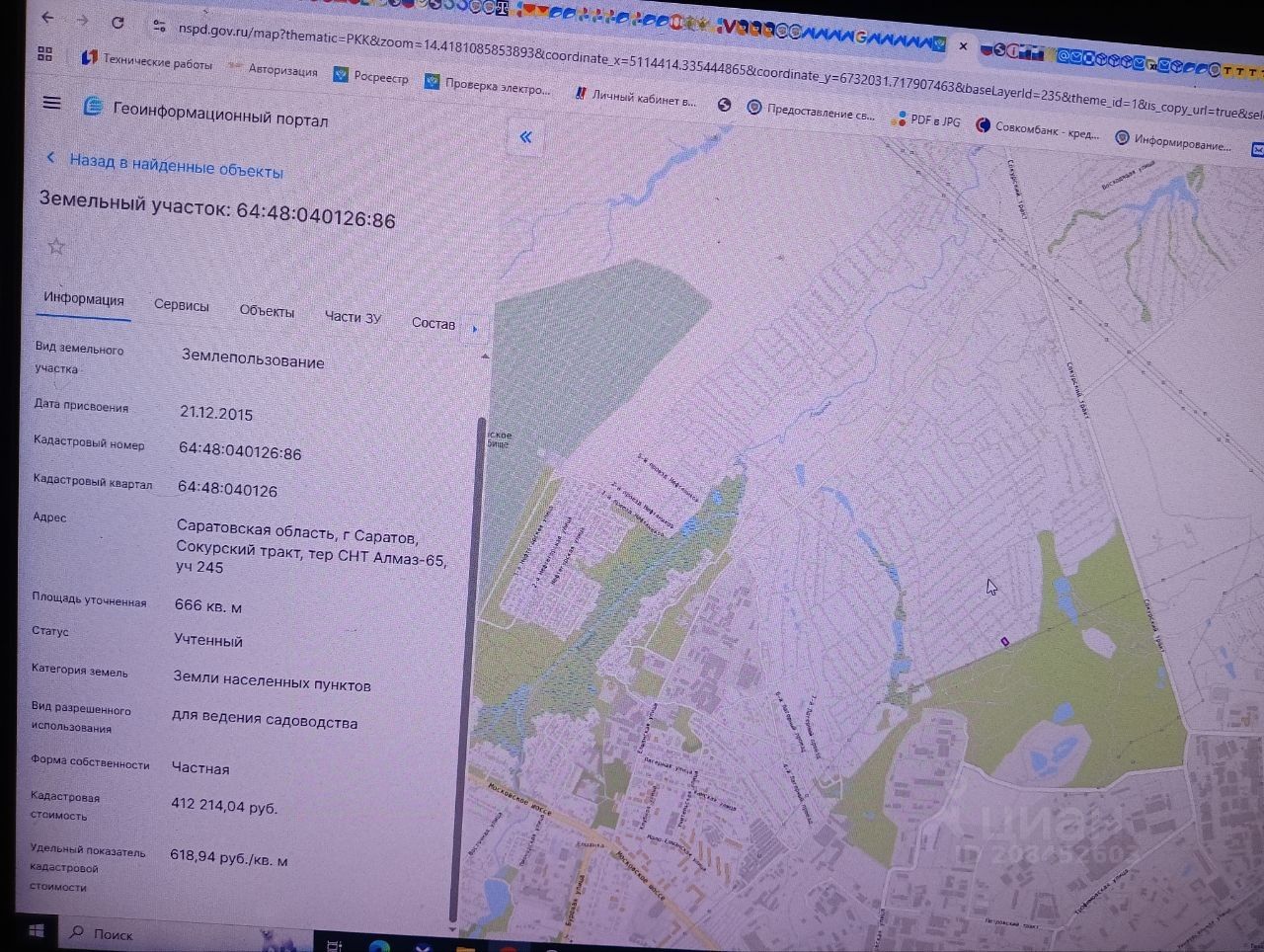This screenshot has width=1264, height=952.
Task: Switch to the Сервисы tab
Action: click(x=182, y=305)
